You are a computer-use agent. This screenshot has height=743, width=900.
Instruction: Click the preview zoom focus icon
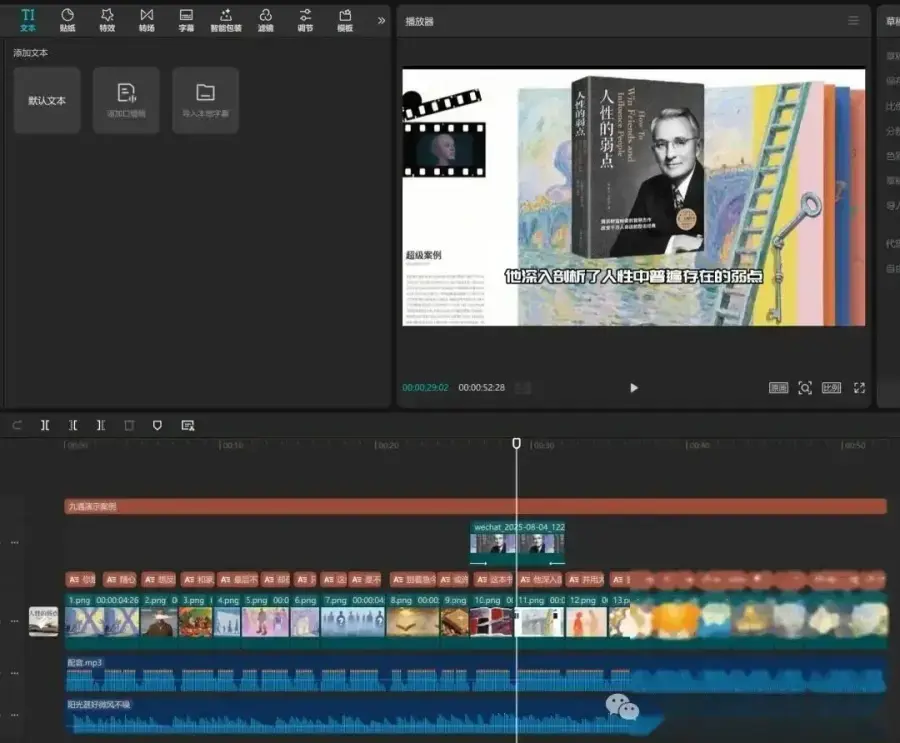(x=805, y=388)
